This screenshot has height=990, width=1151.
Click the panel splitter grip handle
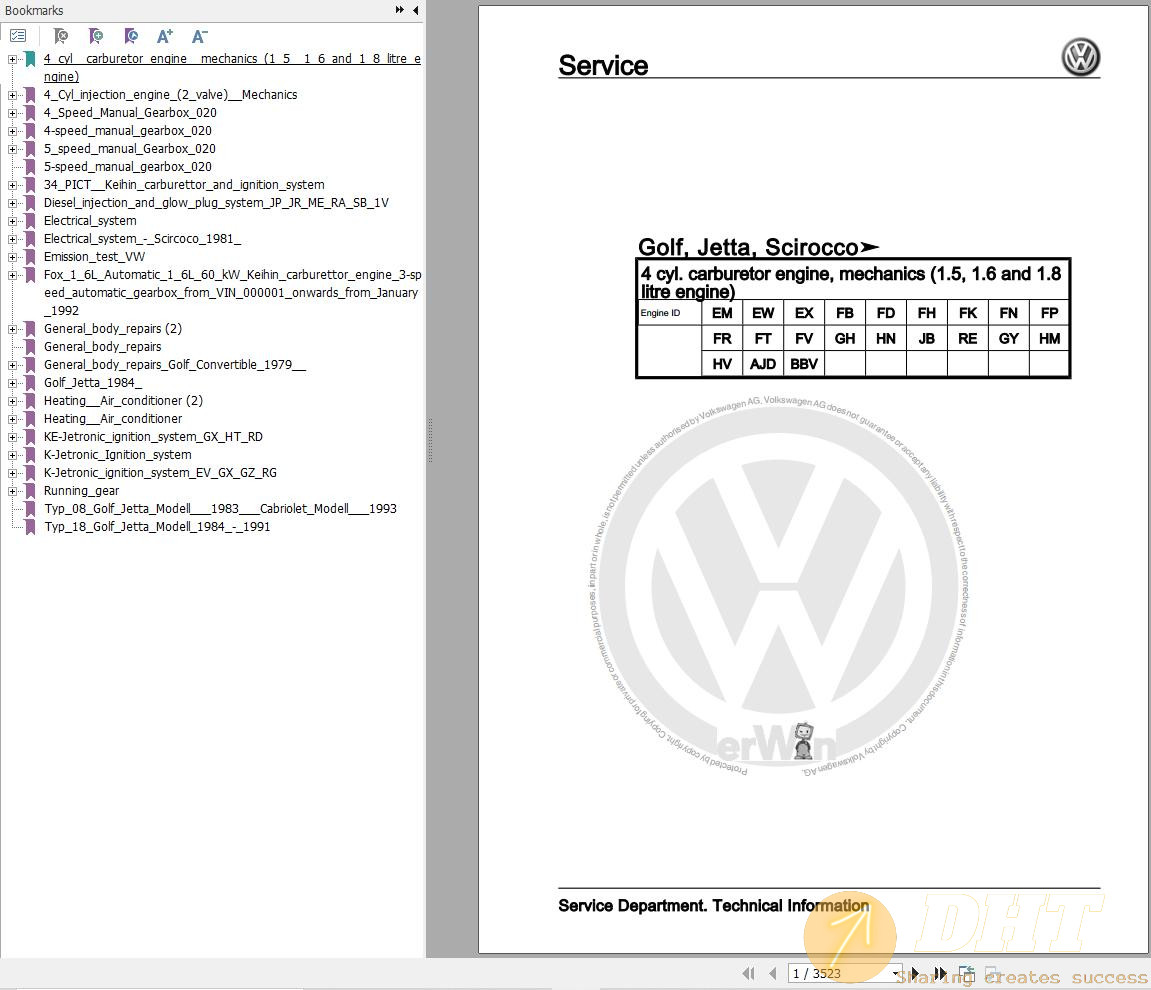(430, 440)
